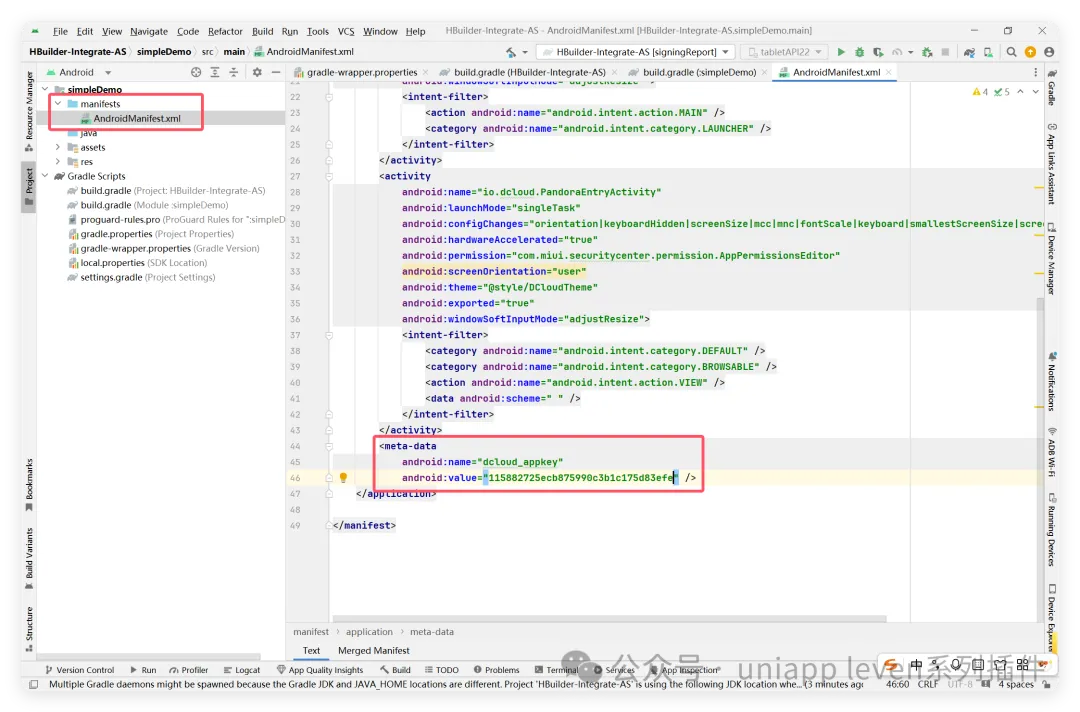Click the Sync Project with Gradle icon

coord(969,52)
